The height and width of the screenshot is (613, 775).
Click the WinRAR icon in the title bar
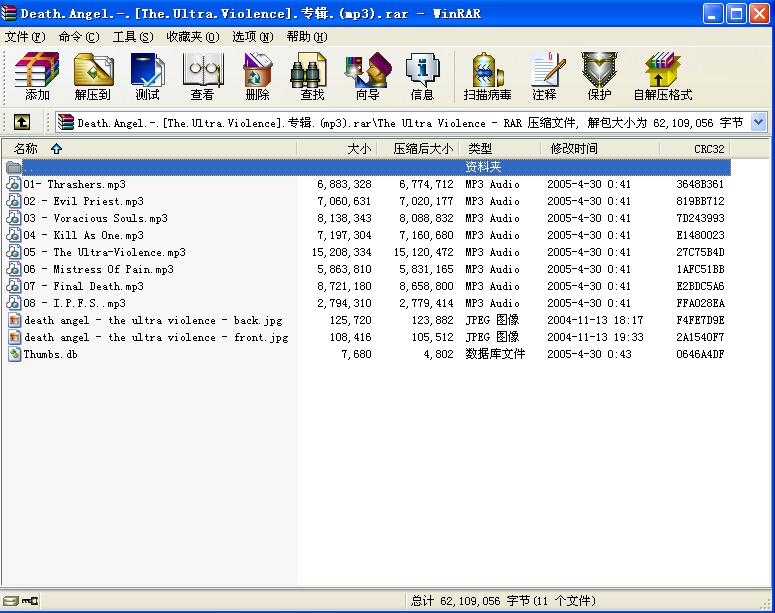point(9,13)
